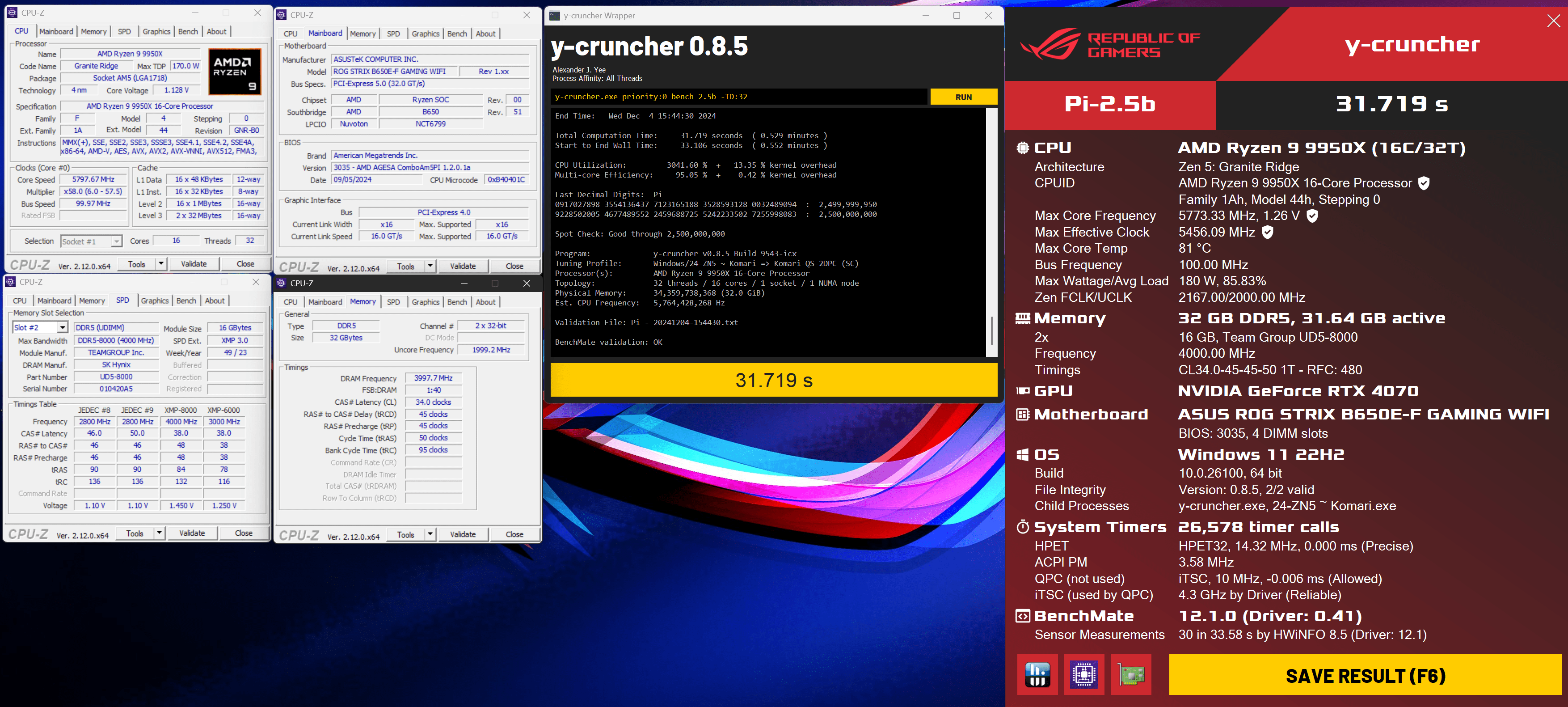Maximize the y-cruncher Wrapper window
Viewport: 1568px width, 707px height.
[956, 16]
